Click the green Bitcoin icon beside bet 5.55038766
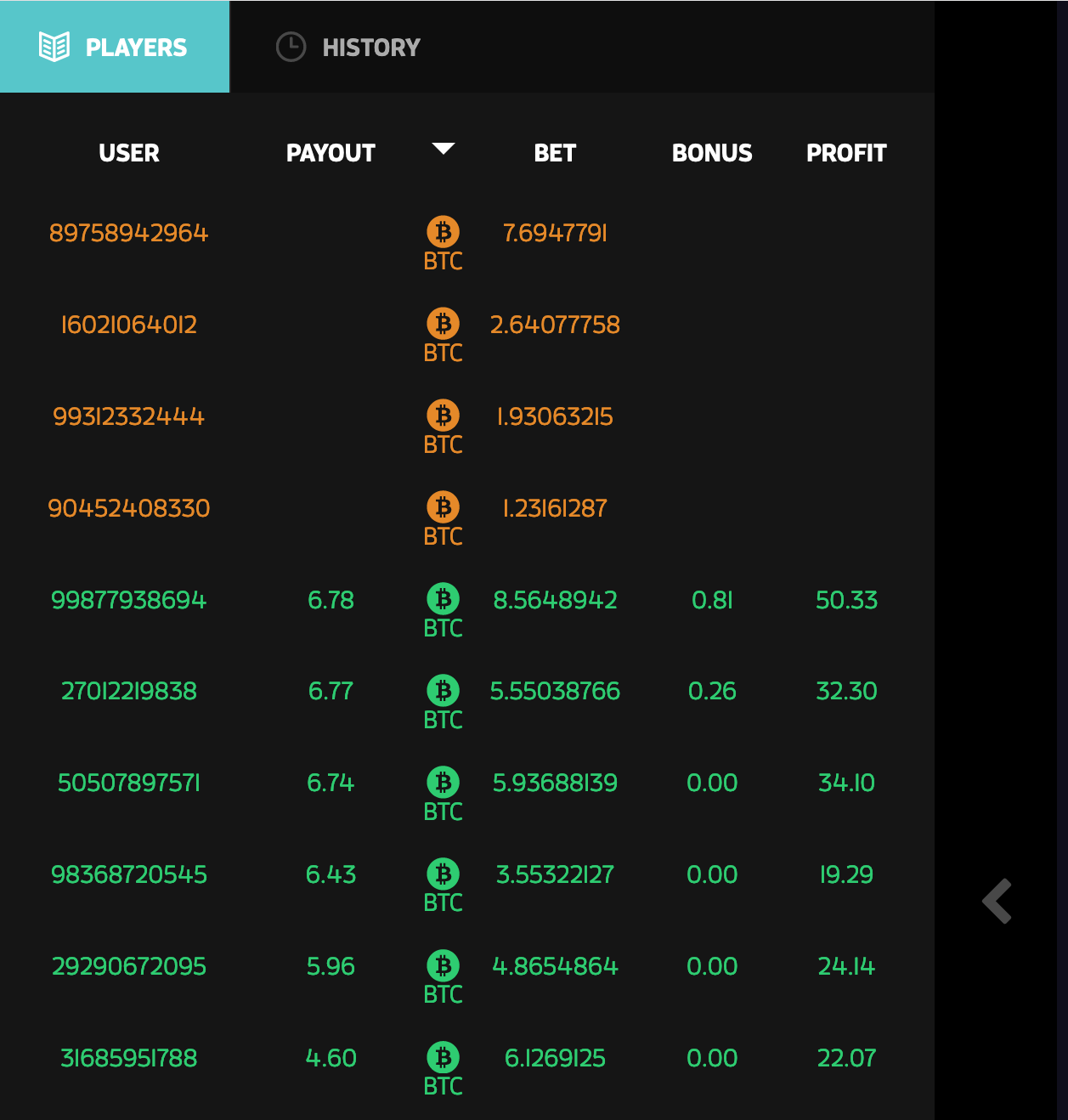The image size is (1068, 1120). point(443,691)
